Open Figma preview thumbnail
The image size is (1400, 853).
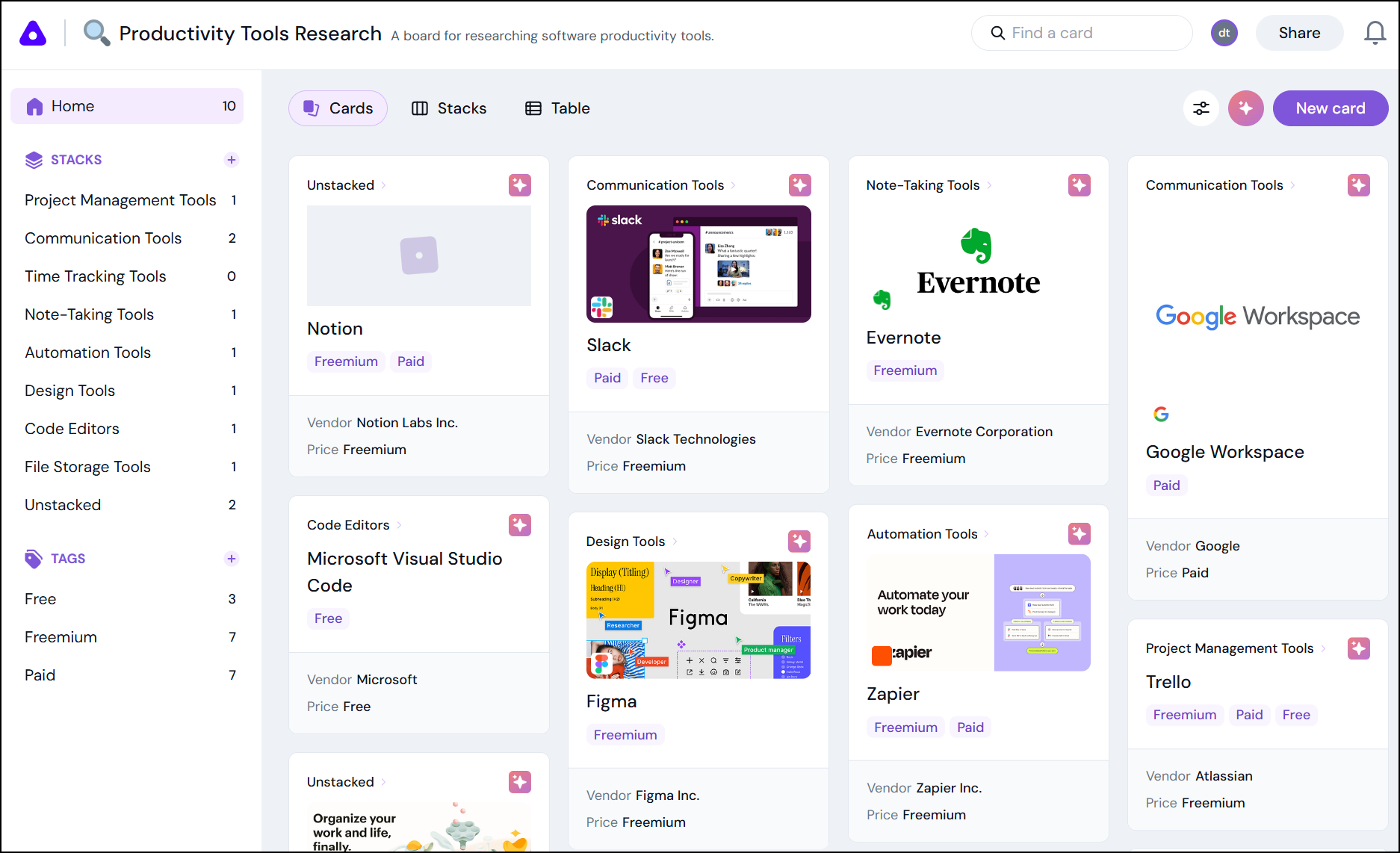(699, 620)
